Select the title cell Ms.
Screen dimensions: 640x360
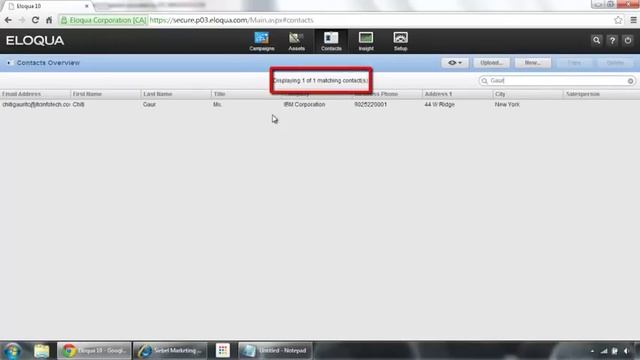point(217,104)
